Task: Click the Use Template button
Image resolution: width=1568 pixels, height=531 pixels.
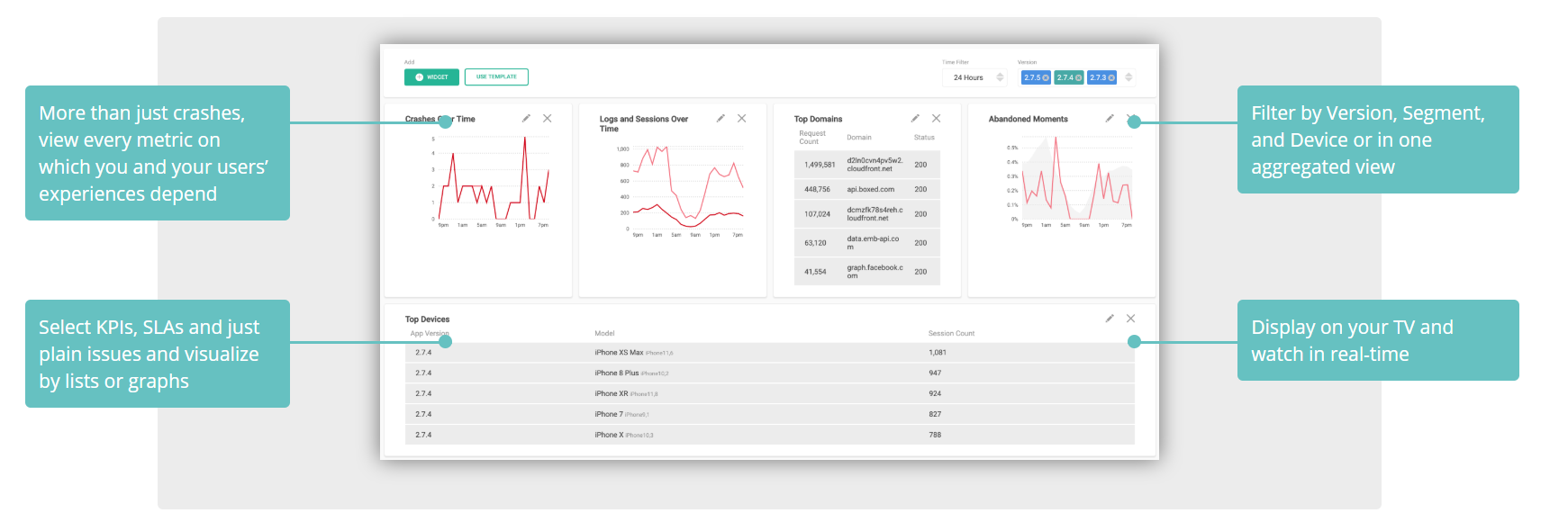Action: [x=496, y=77]
